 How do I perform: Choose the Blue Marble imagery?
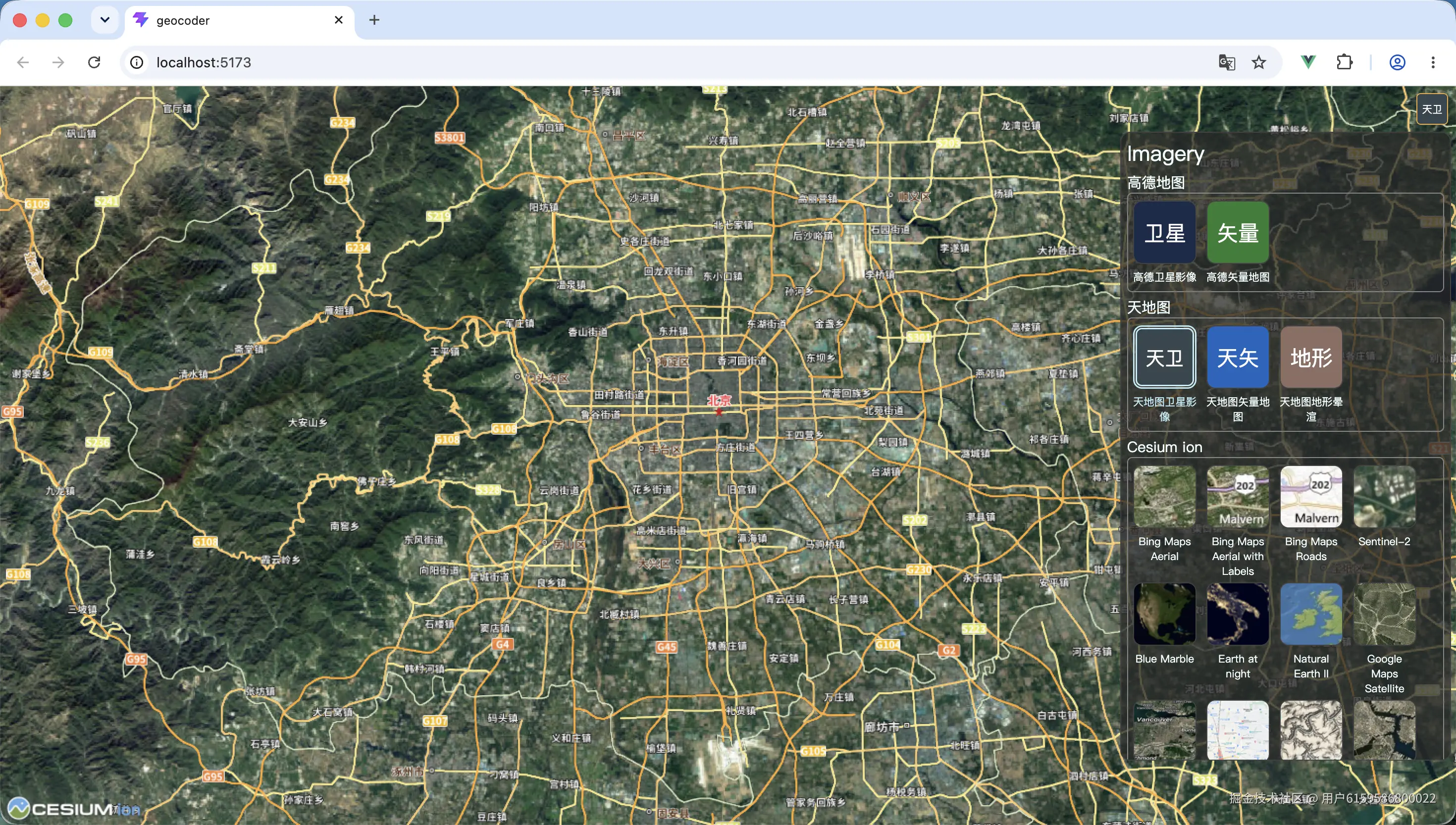(1164, 614)
